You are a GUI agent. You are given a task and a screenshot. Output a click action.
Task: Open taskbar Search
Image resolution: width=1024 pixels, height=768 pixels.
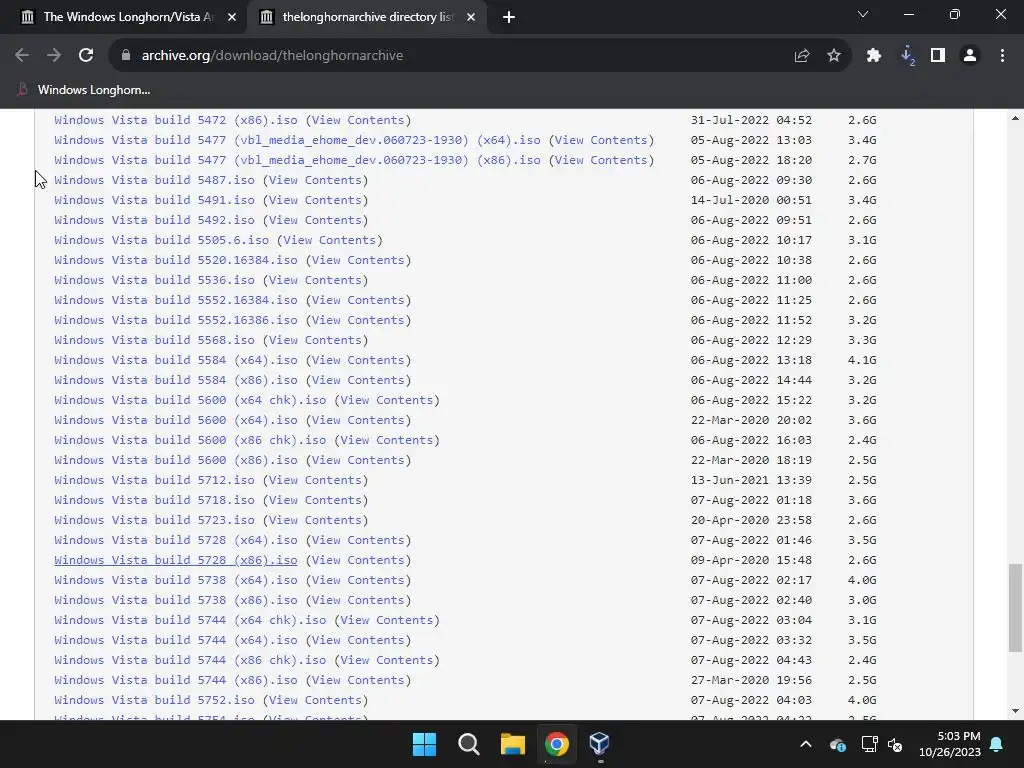pyautogui.click(x=469, y=744)
